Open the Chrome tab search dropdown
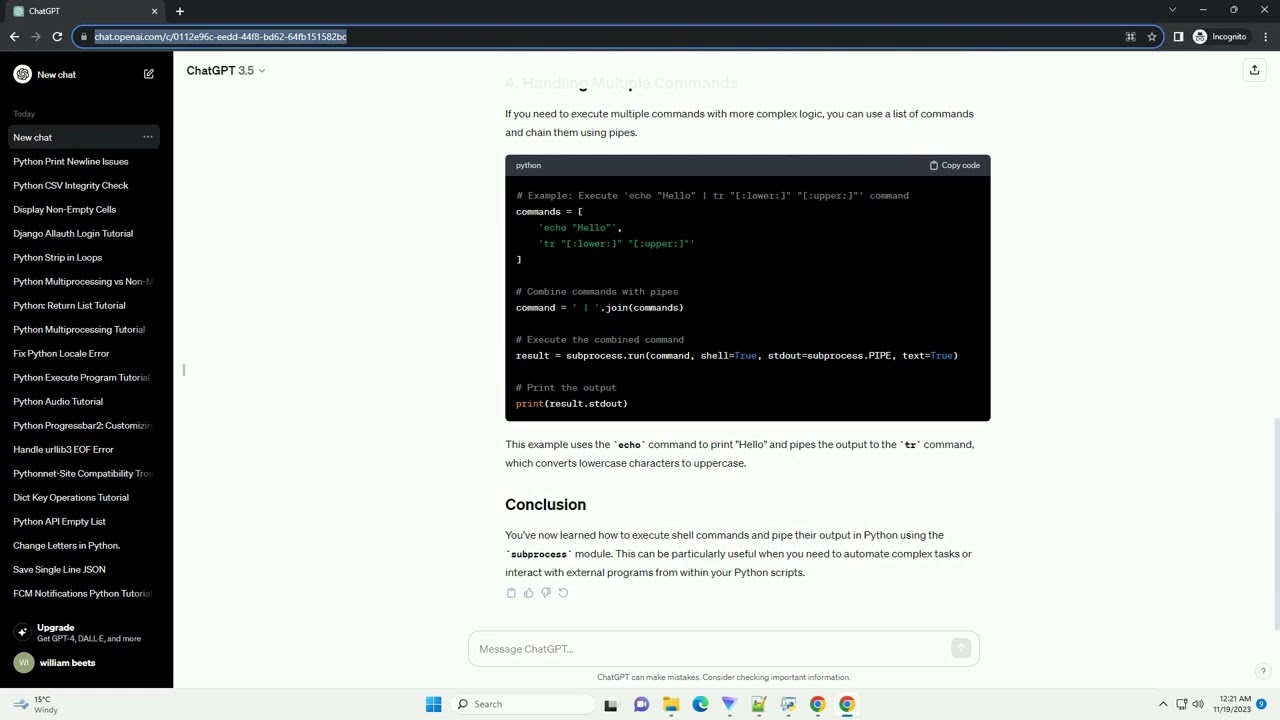The width and height of the screenshot is (1280, 720). (x=1173, y=10)
